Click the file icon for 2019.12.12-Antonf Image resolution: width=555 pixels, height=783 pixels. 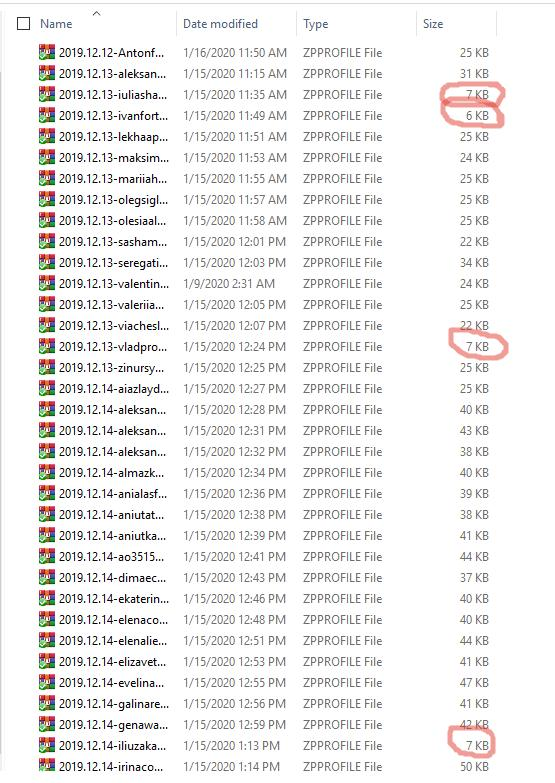coord(46,52)
